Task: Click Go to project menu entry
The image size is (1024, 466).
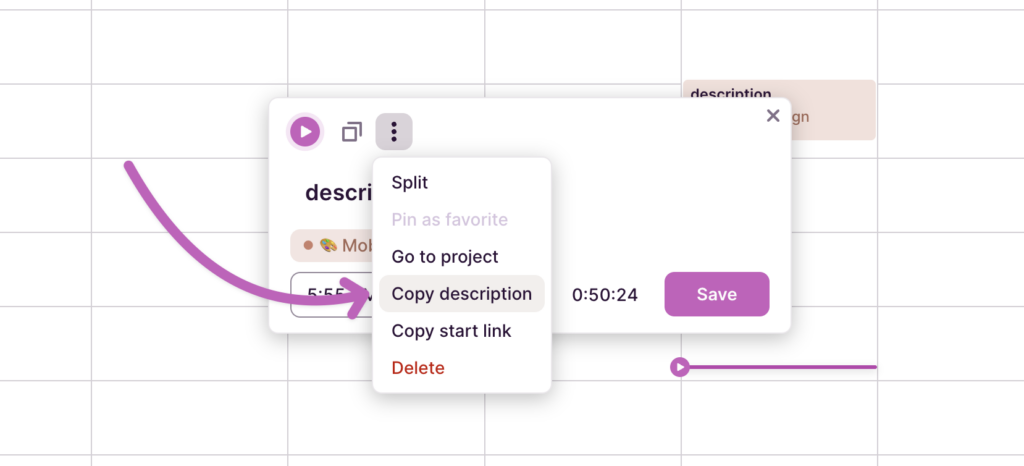Action: [444, 257]
